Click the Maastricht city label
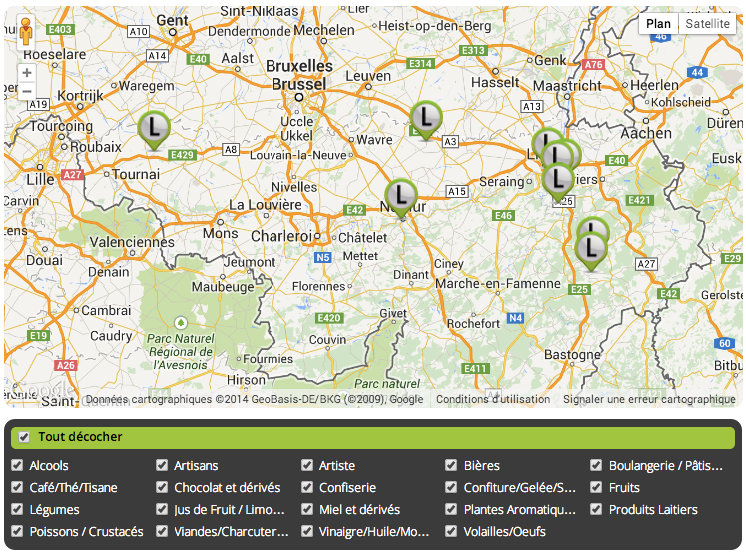The height and width of the screenshot is (554, 746). (x=567, y=86)
